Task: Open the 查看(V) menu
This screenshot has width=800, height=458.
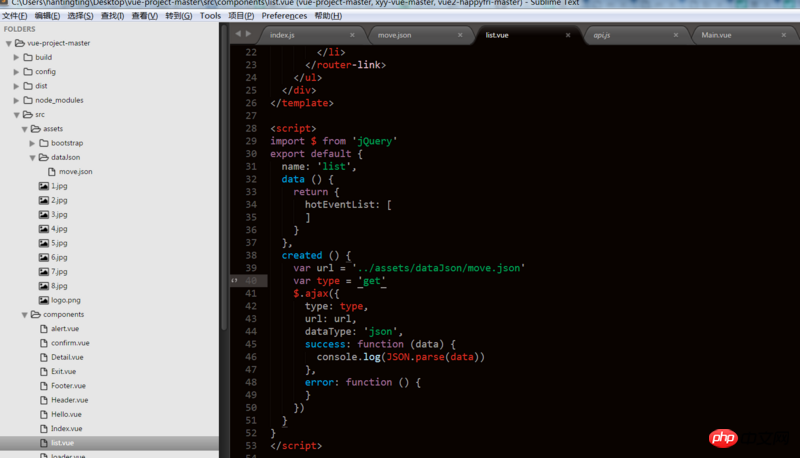Action: pyautogui.click(x=145, y=16)
